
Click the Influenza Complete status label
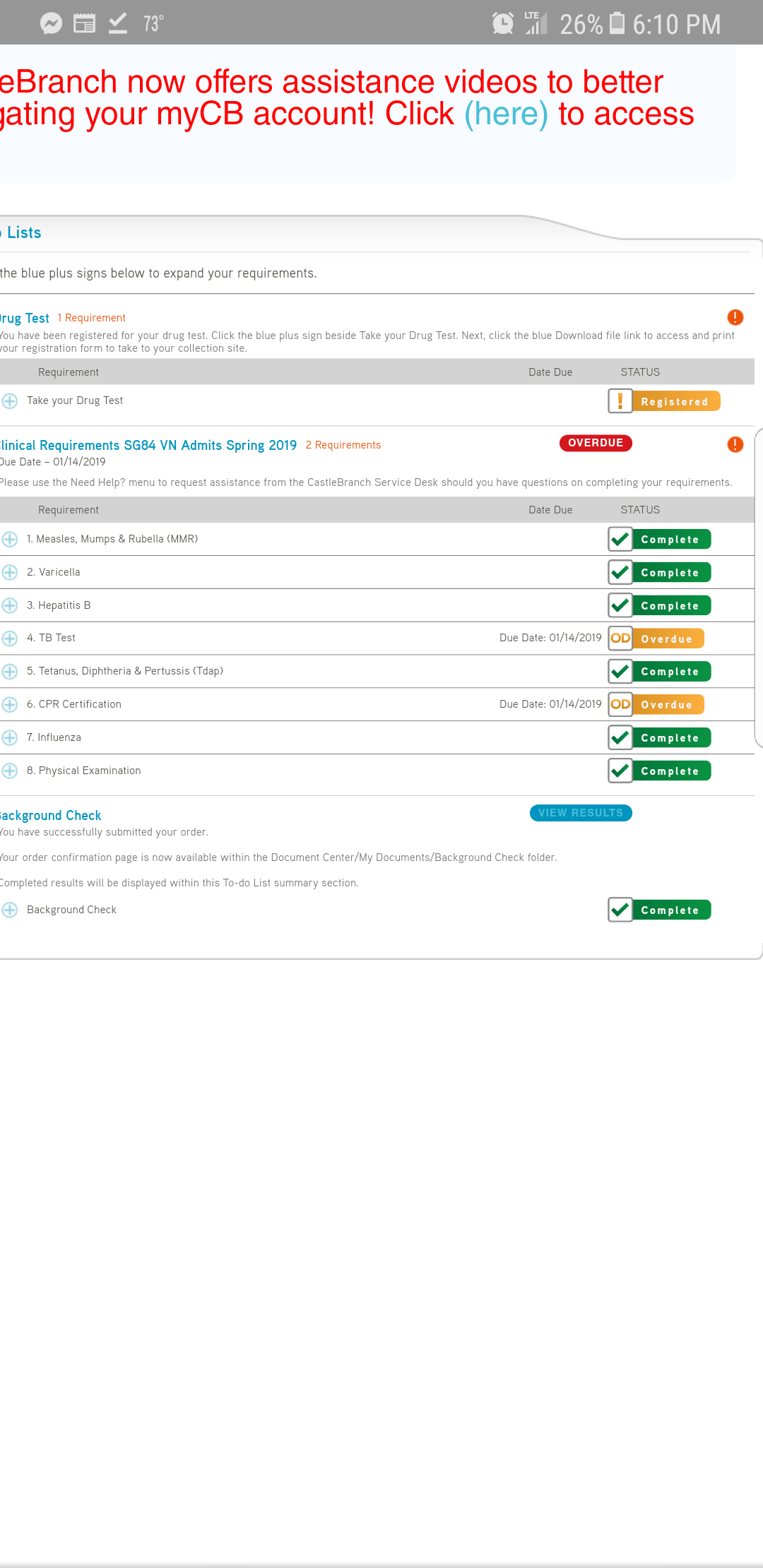pos(671,738)
